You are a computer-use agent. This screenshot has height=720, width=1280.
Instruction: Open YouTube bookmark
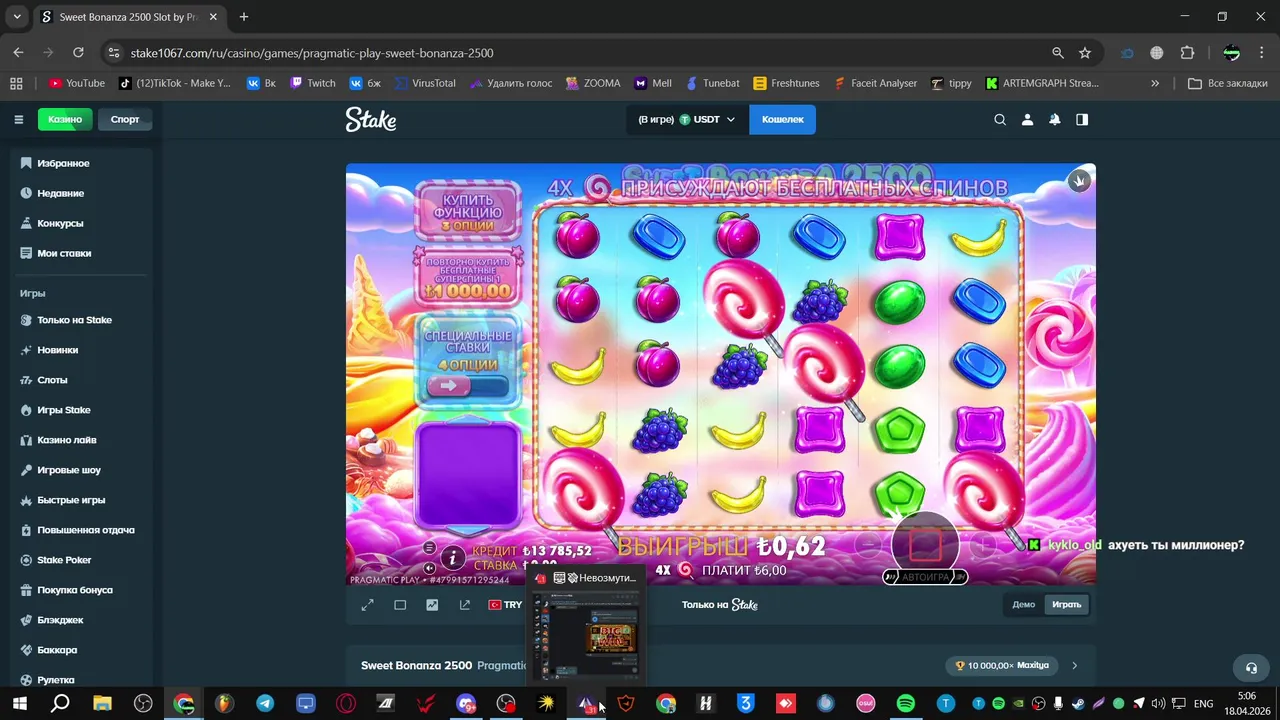(x=76, y=83)
